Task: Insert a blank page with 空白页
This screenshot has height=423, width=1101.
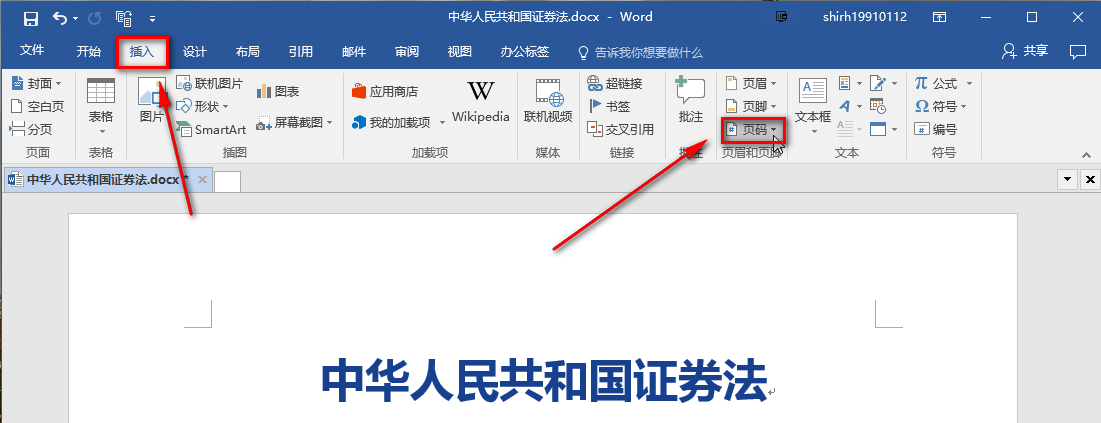Action: click(x=37, y=106)
